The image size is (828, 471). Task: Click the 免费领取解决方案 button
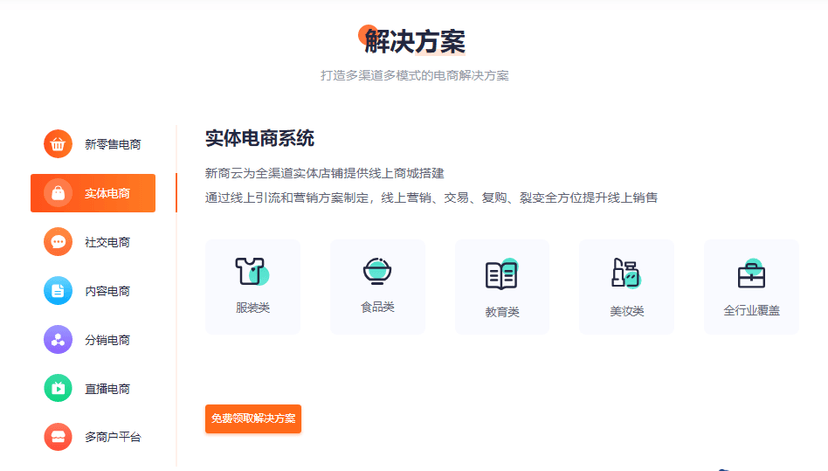[253, 419]
